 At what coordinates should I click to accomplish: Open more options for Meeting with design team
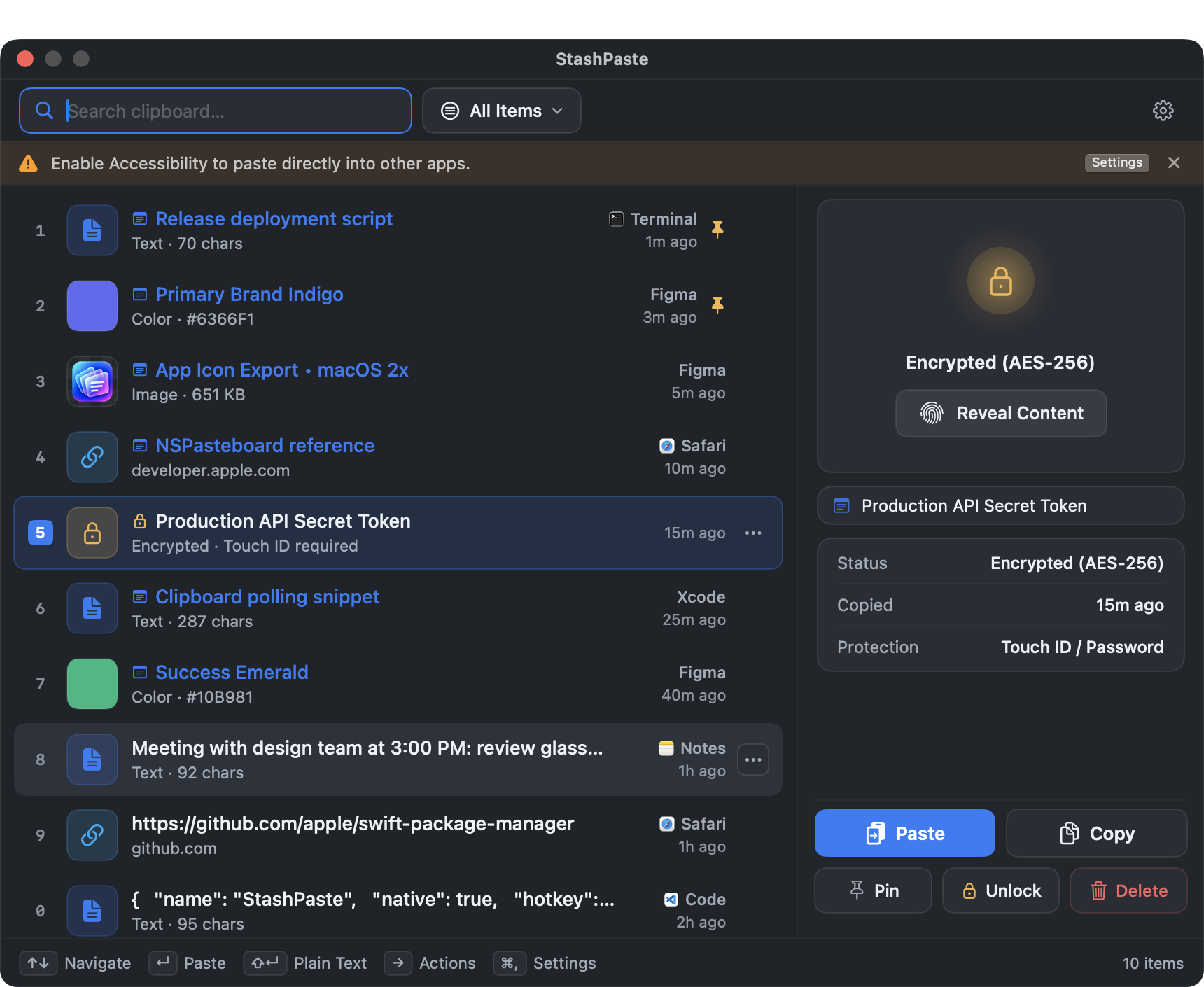point(753,759)
